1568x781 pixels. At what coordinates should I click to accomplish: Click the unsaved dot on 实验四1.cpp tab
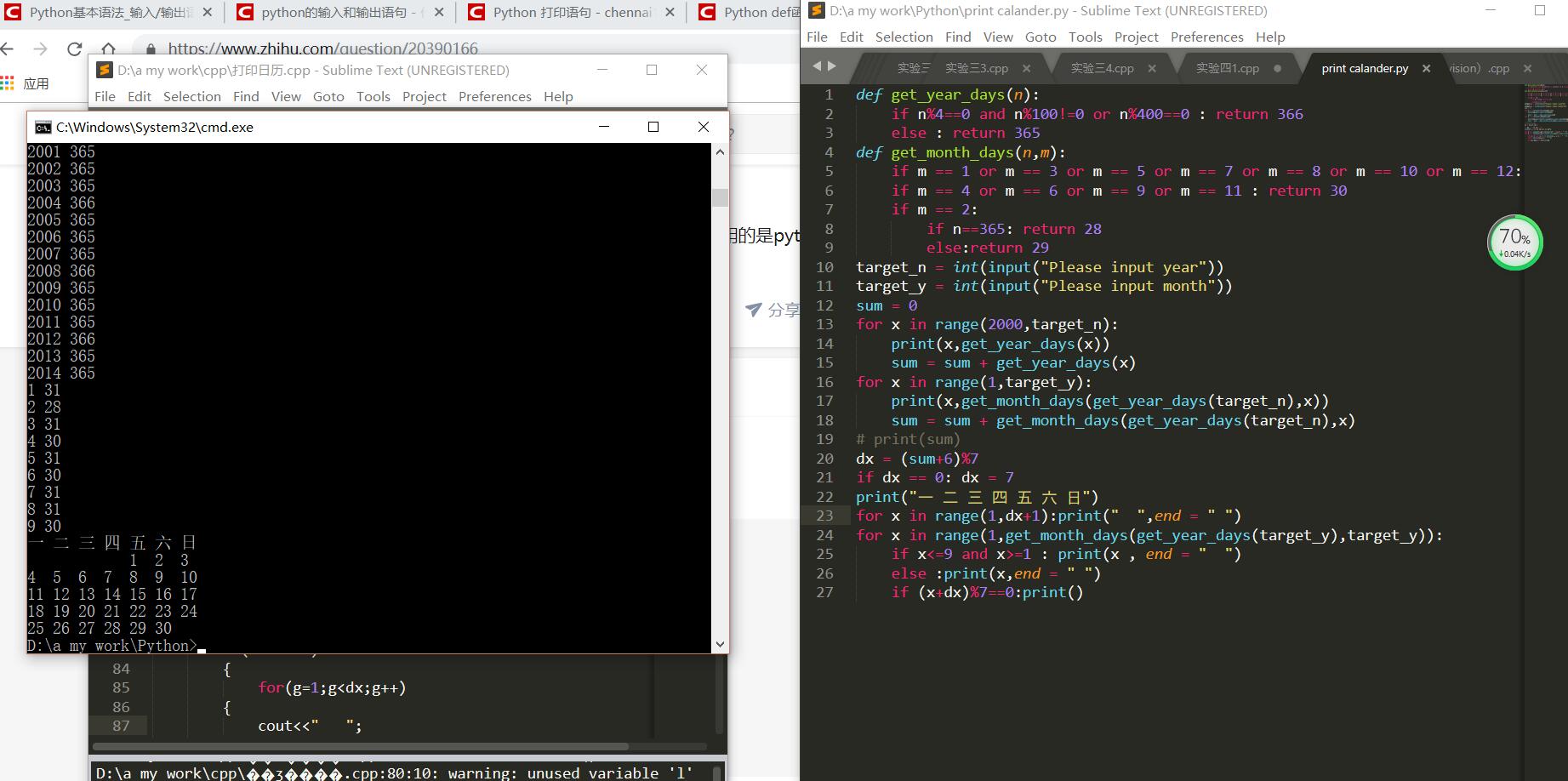[x=1277, y=68]
